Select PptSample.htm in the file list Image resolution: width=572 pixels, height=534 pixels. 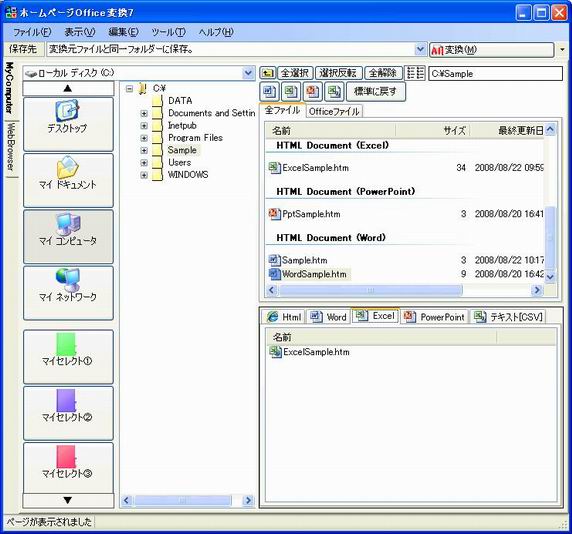pyautogui.click(x=311, y=214)
